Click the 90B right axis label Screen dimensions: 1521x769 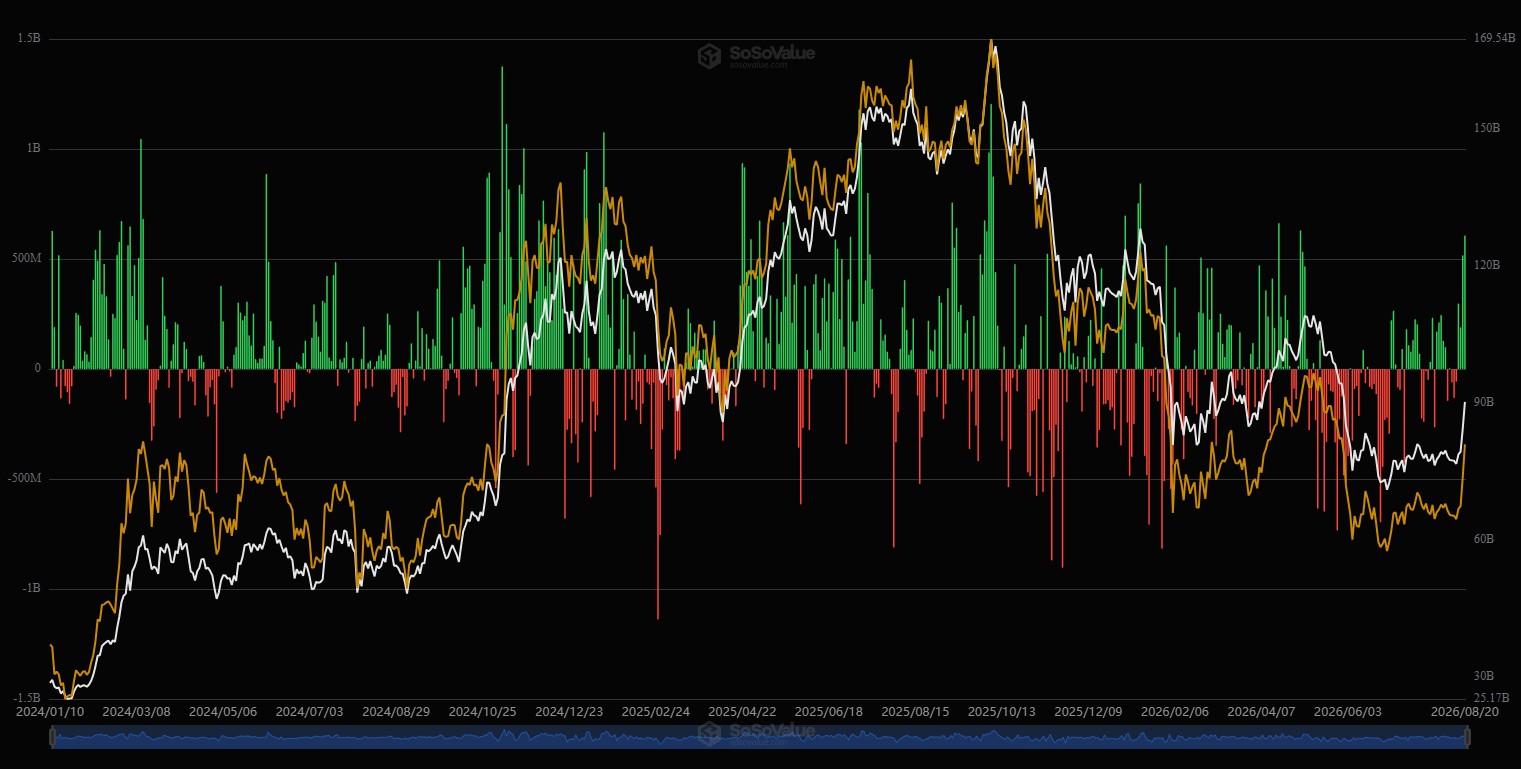[1484, 402]
